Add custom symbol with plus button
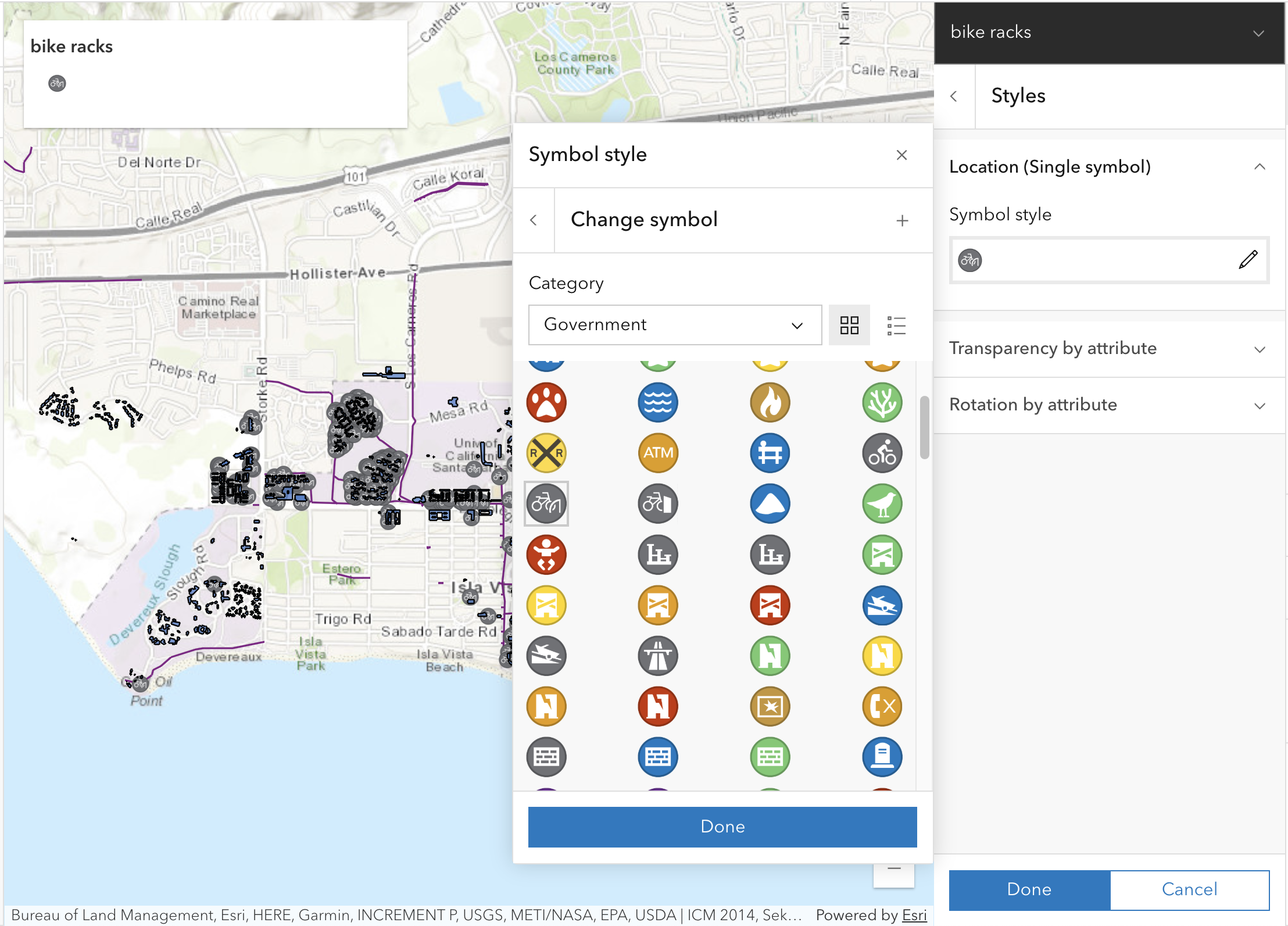The height and width of the screenshot is (926, 1288). click(x=901, y=220)
